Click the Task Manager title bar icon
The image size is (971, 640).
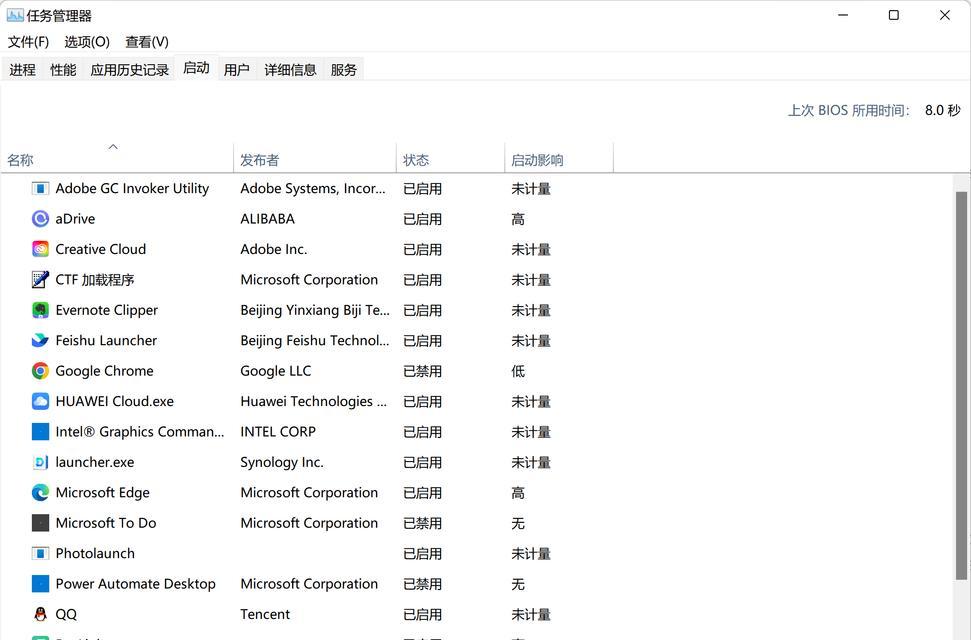(x=15, y=15)
